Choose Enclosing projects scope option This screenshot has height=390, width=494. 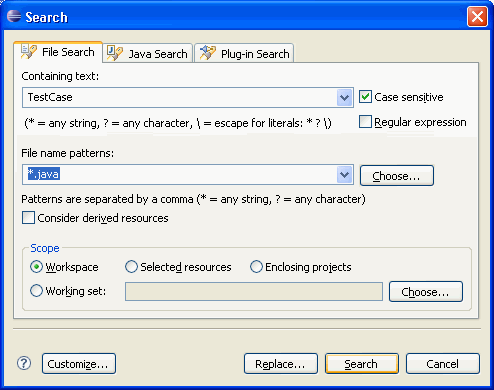click(256, 267)
